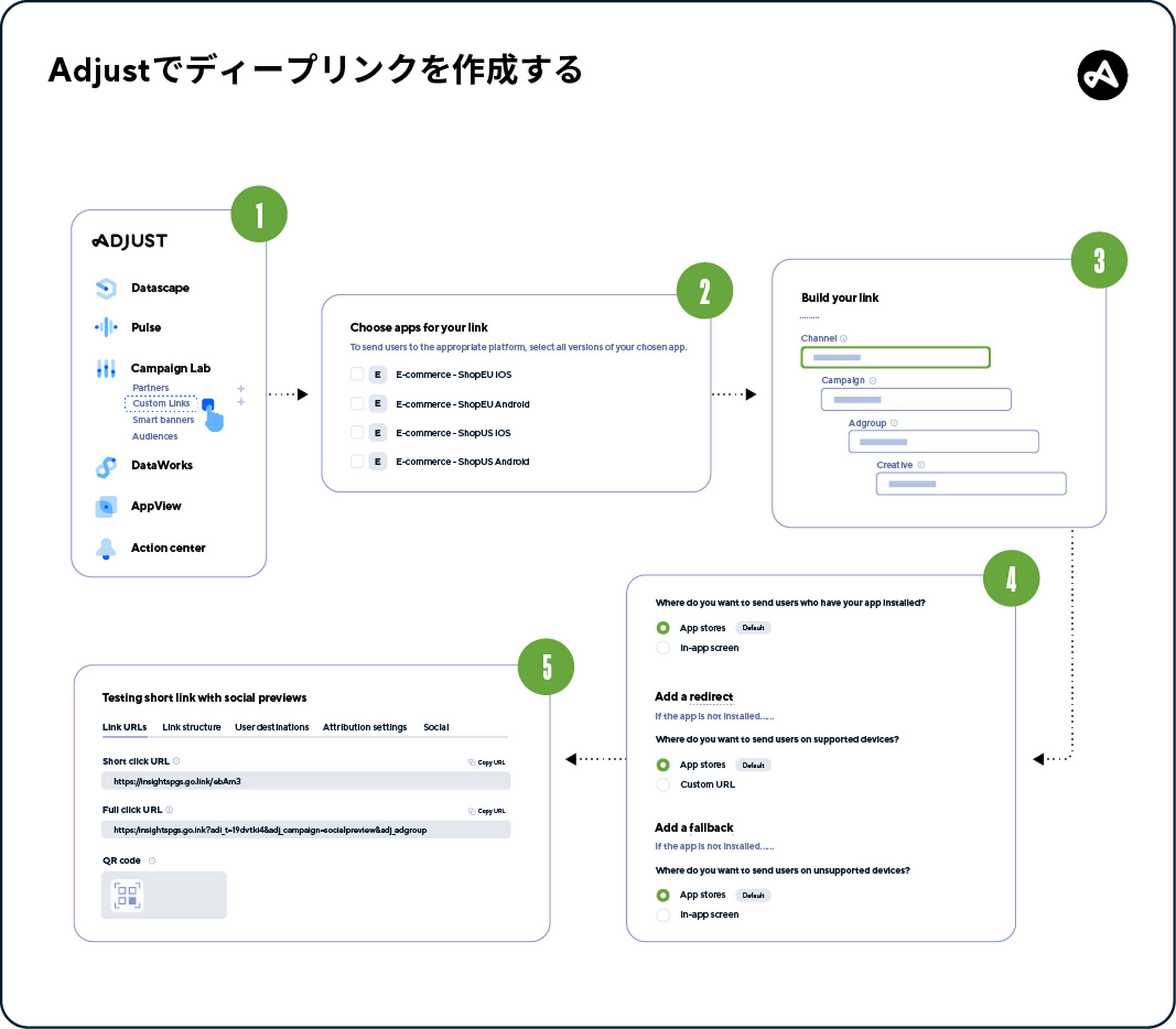Open Partners under Campaign Lab
1176x1029 pixels.
click(151, 388)
